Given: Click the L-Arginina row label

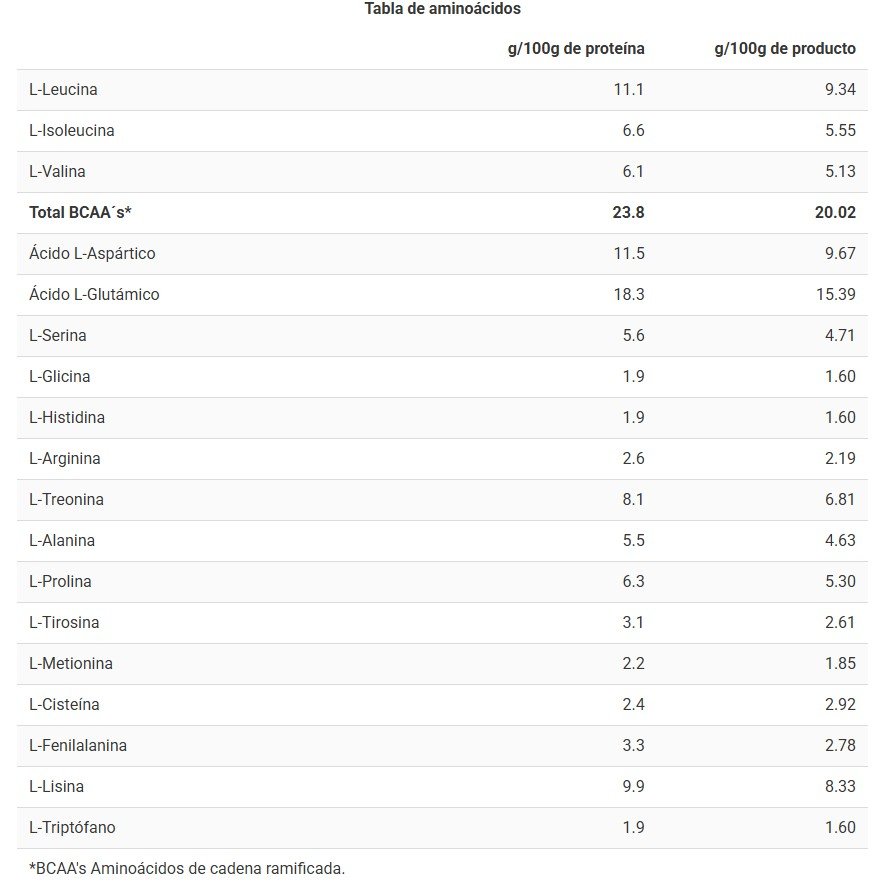Looking at the screenshot, I should [65, 459].
